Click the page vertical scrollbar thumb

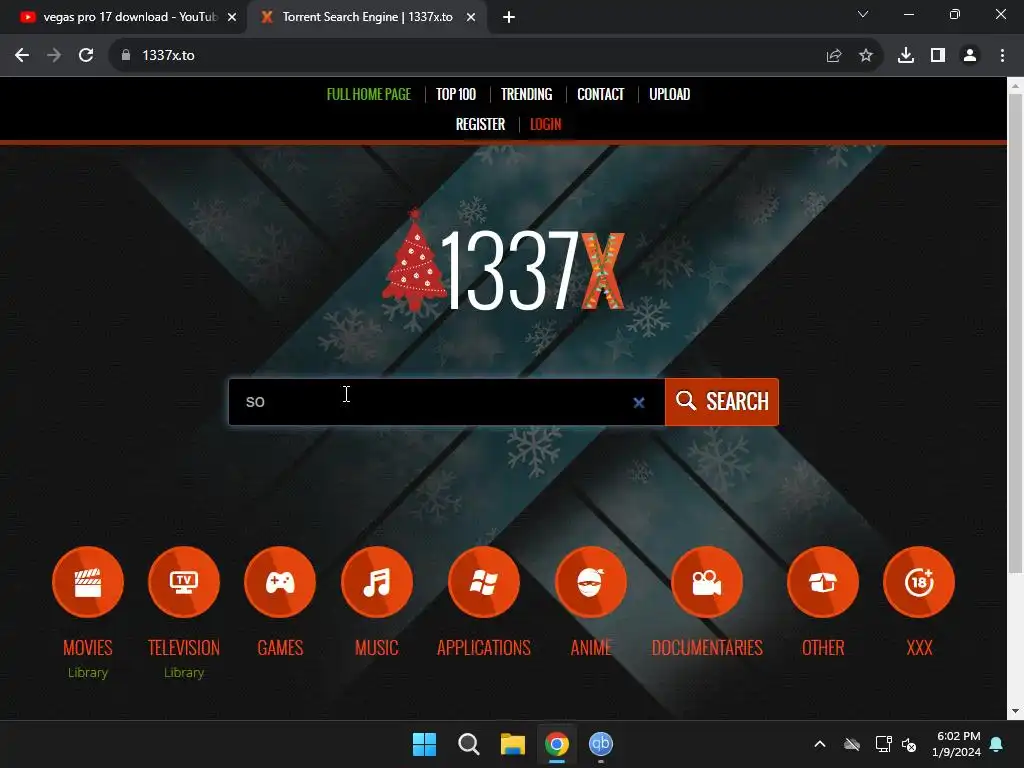(x=1015, y=333)
